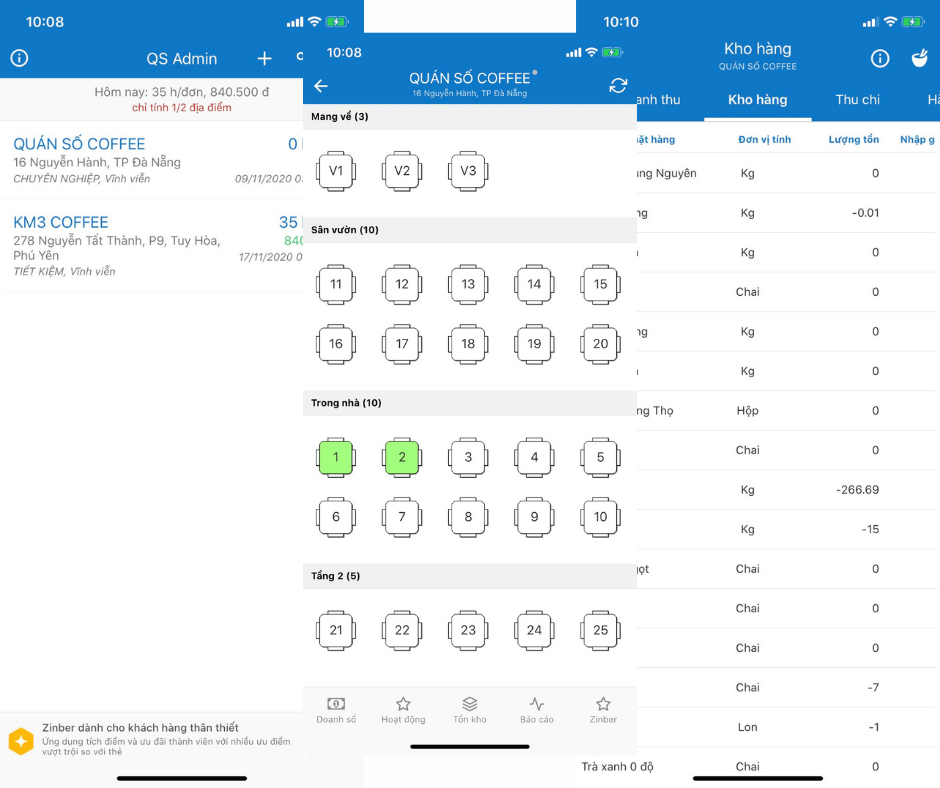Open occupied green table 2

(x=402, y=457)
